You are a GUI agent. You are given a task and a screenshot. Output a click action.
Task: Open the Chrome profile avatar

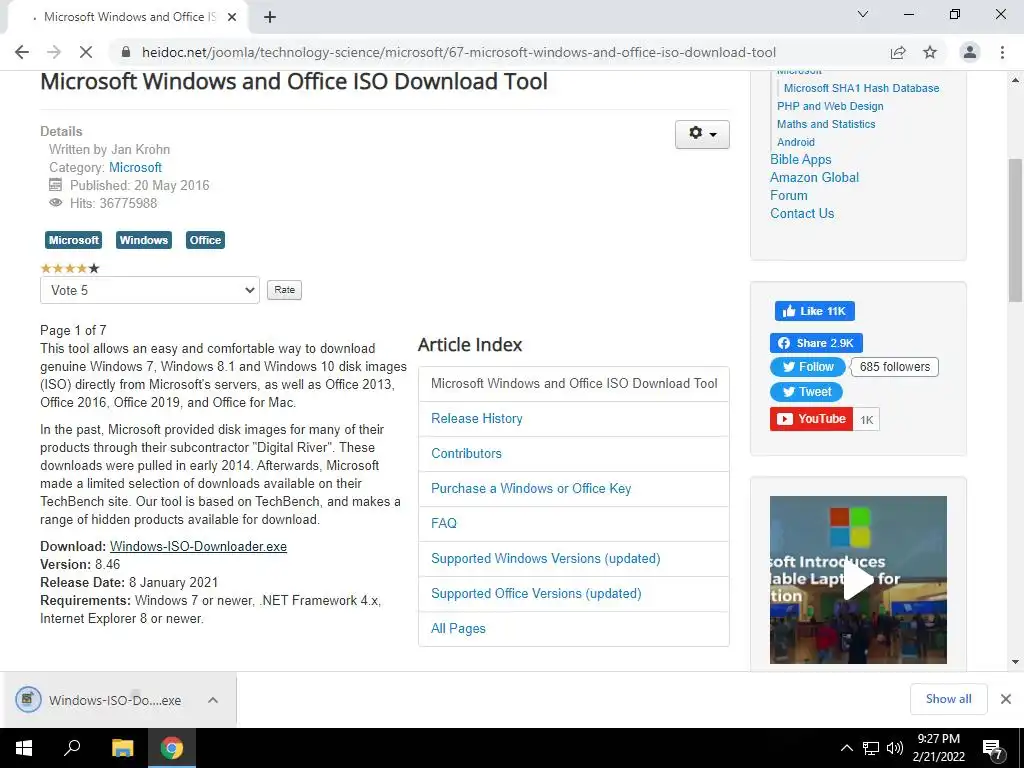click(970, 52)
